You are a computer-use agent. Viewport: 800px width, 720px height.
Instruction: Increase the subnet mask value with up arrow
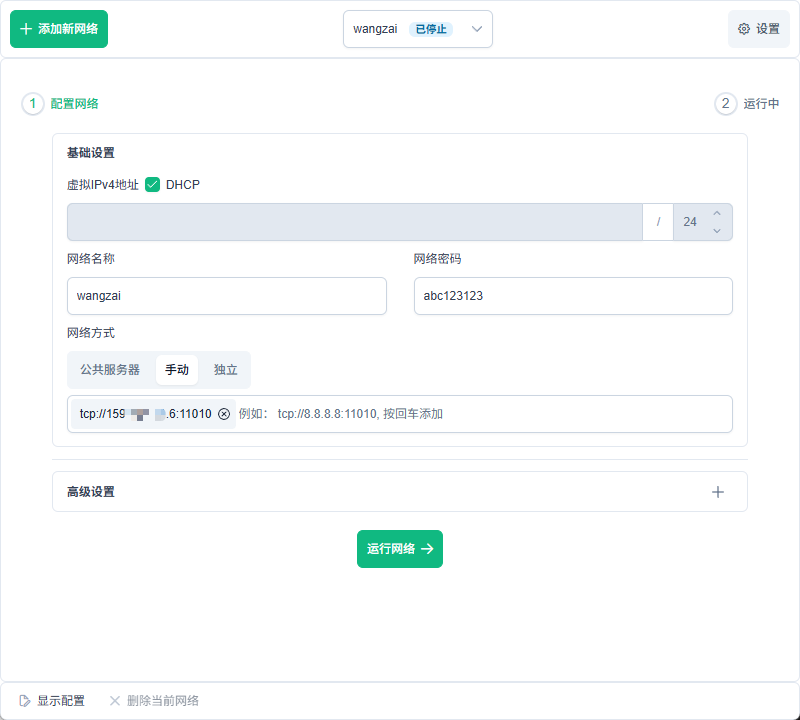tap(716, 214)
